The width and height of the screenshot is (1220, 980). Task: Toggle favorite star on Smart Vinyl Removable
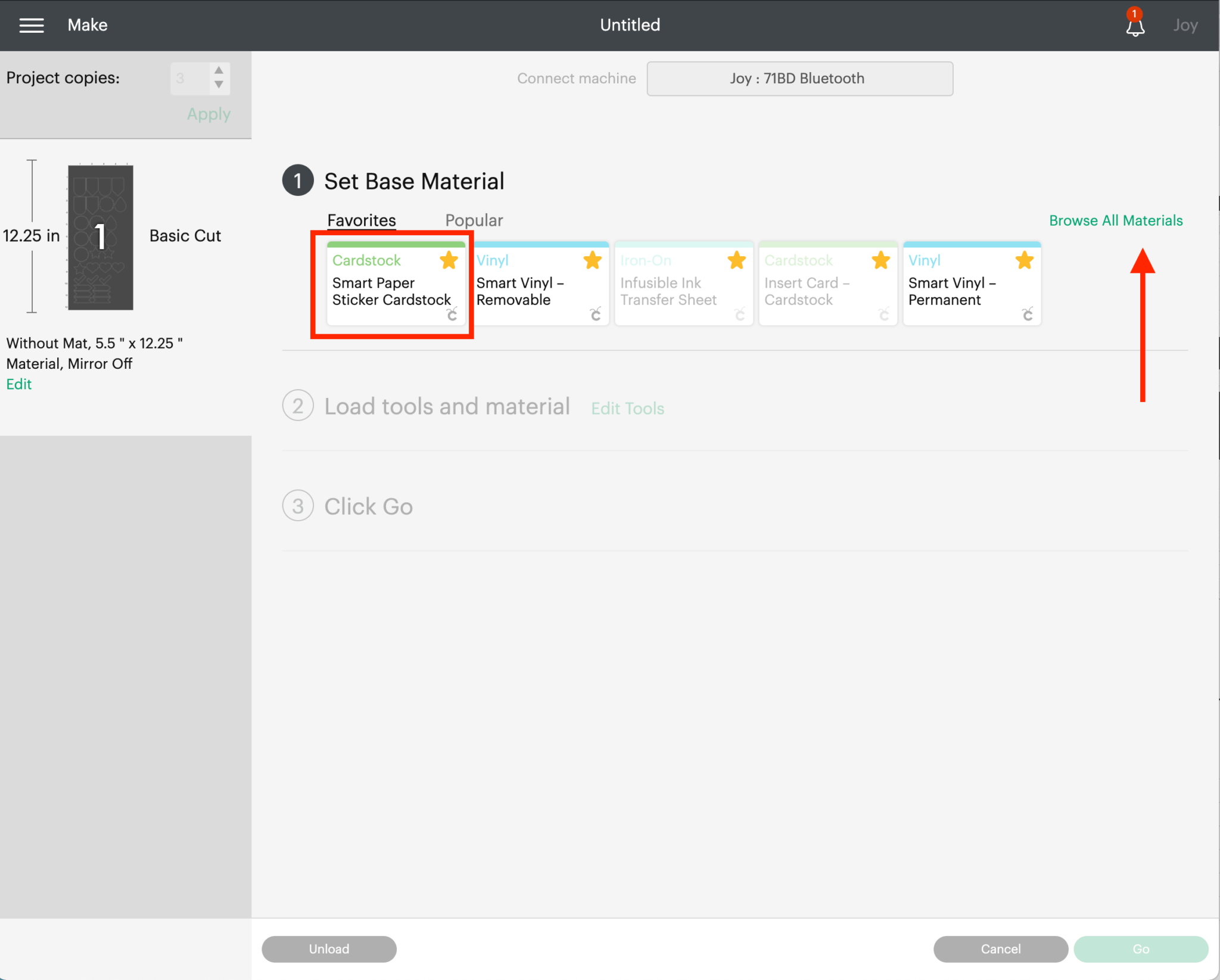[592, 260]
